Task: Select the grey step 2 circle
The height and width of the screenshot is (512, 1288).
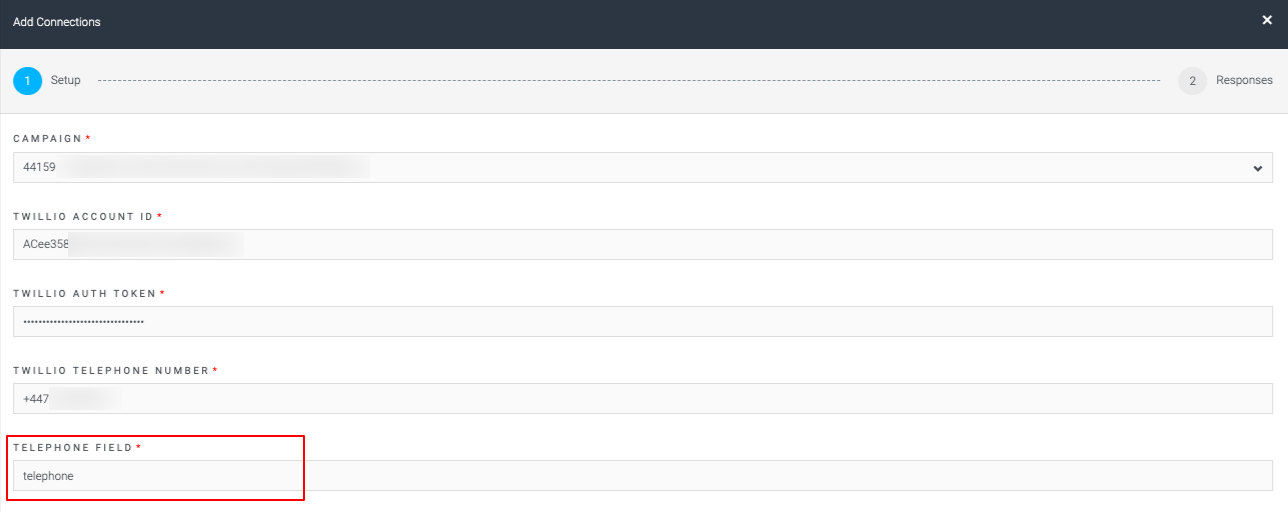Action: 1192,81
